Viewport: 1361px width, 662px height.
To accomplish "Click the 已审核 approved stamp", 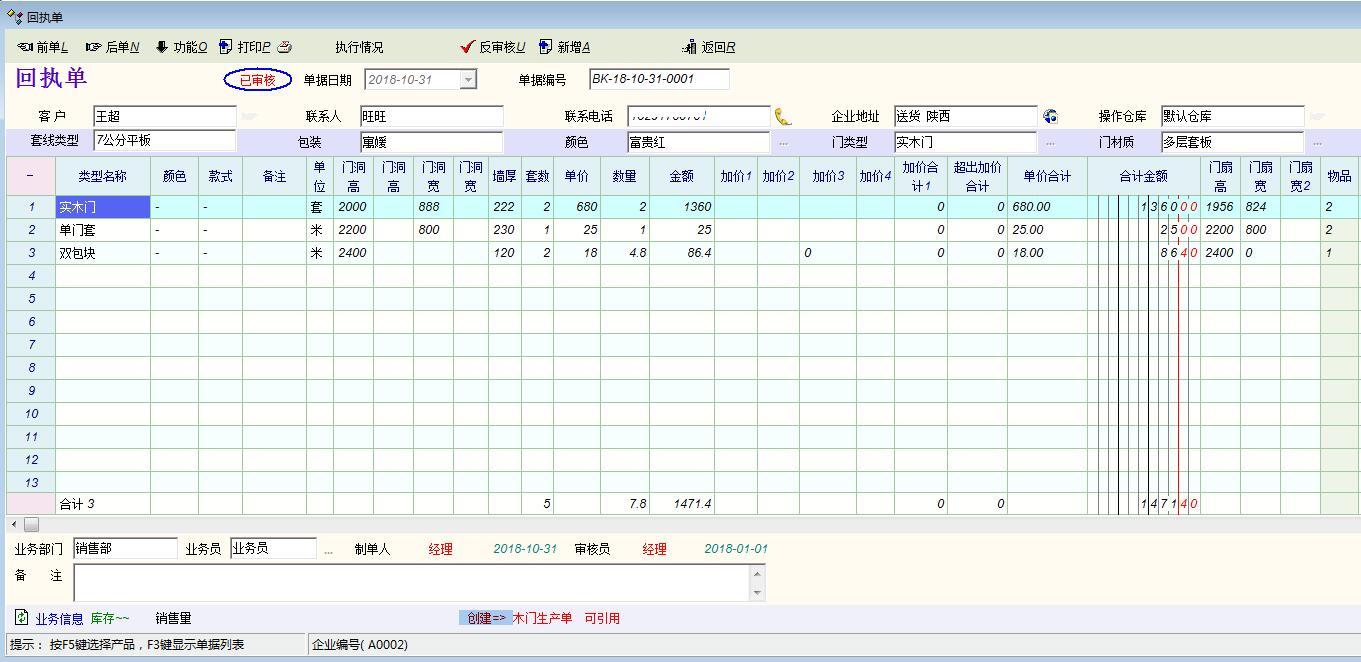I will (258, 80).
